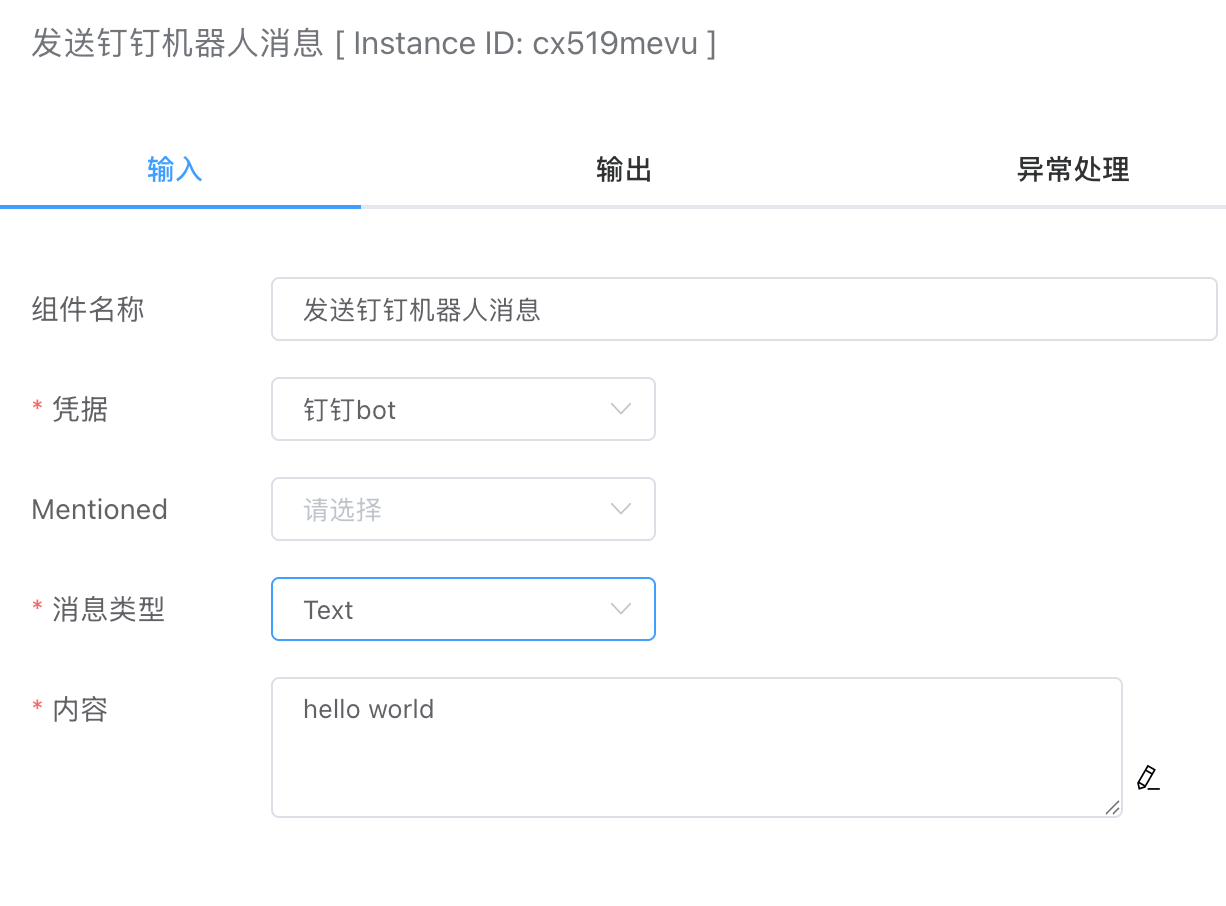Screen dimensions: 1226x906
Task: Switch to the 输出 output tab
Action: coord(623,170)
